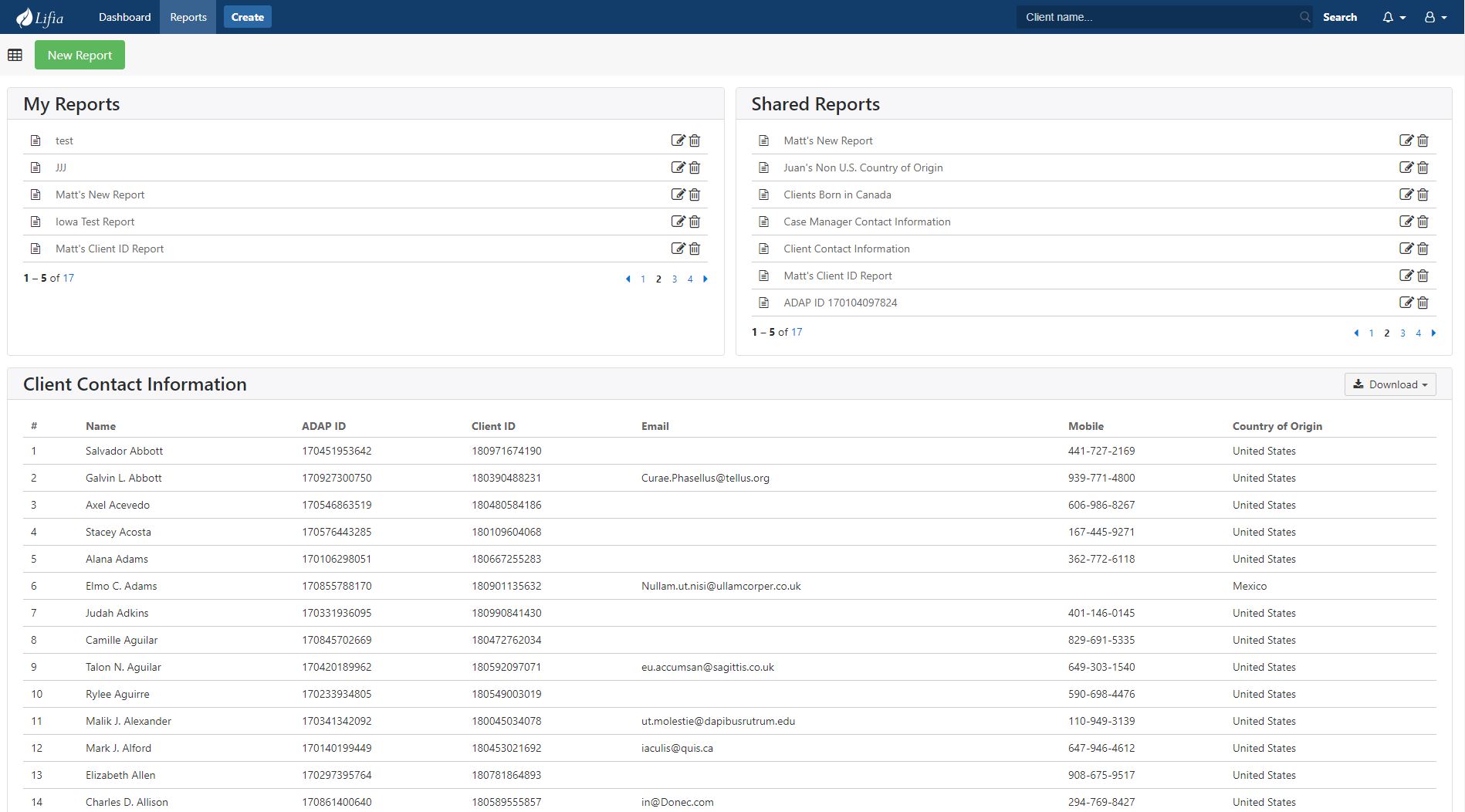The image size is (1465, 812).
Task: Go to next page in Shared Reports
Action: 1434,333
